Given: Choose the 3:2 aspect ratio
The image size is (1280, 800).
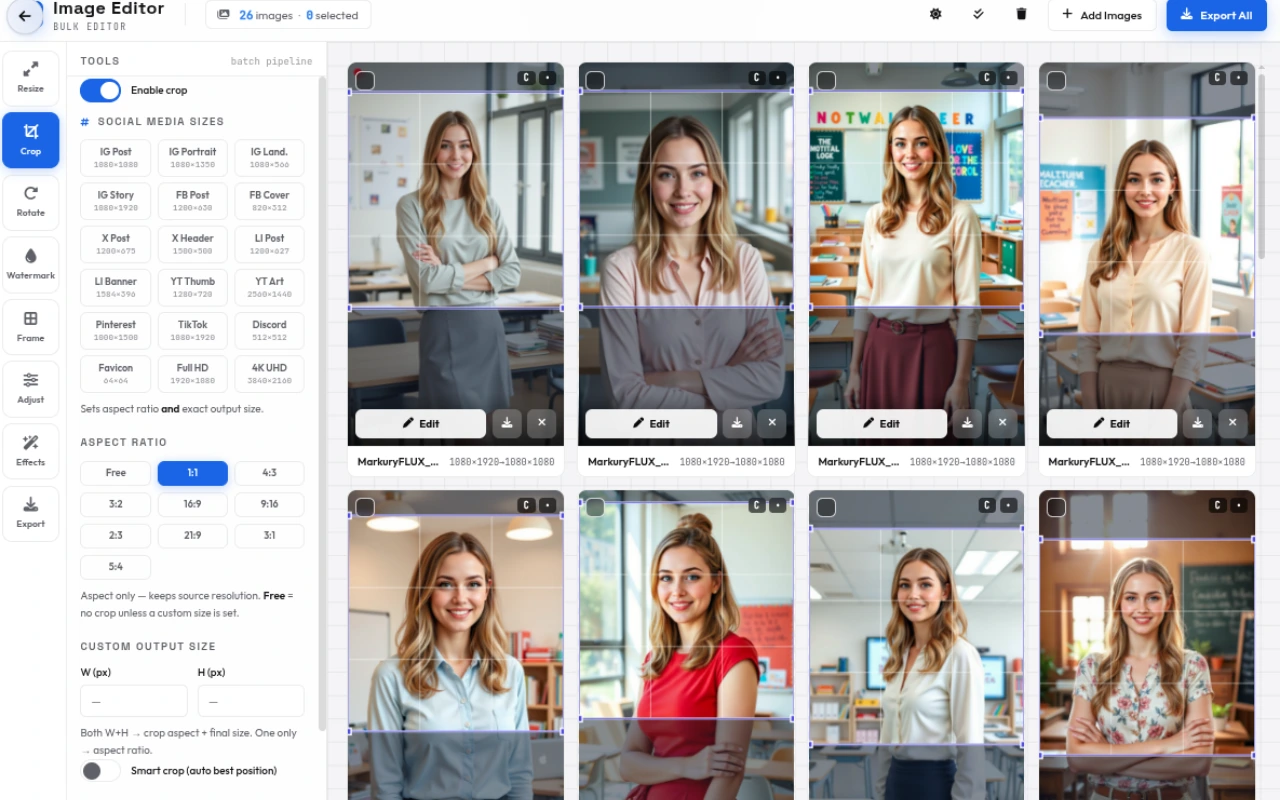Looking at the screenshot, I should (116, 504).
